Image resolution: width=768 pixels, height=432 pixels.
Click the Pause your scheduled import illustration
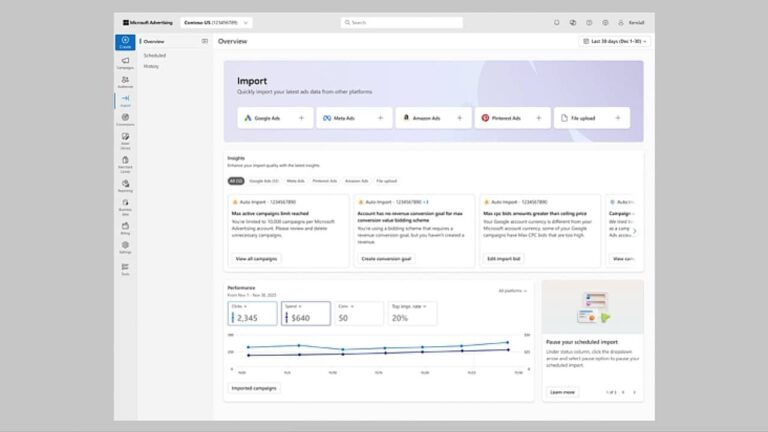point(593,308)
